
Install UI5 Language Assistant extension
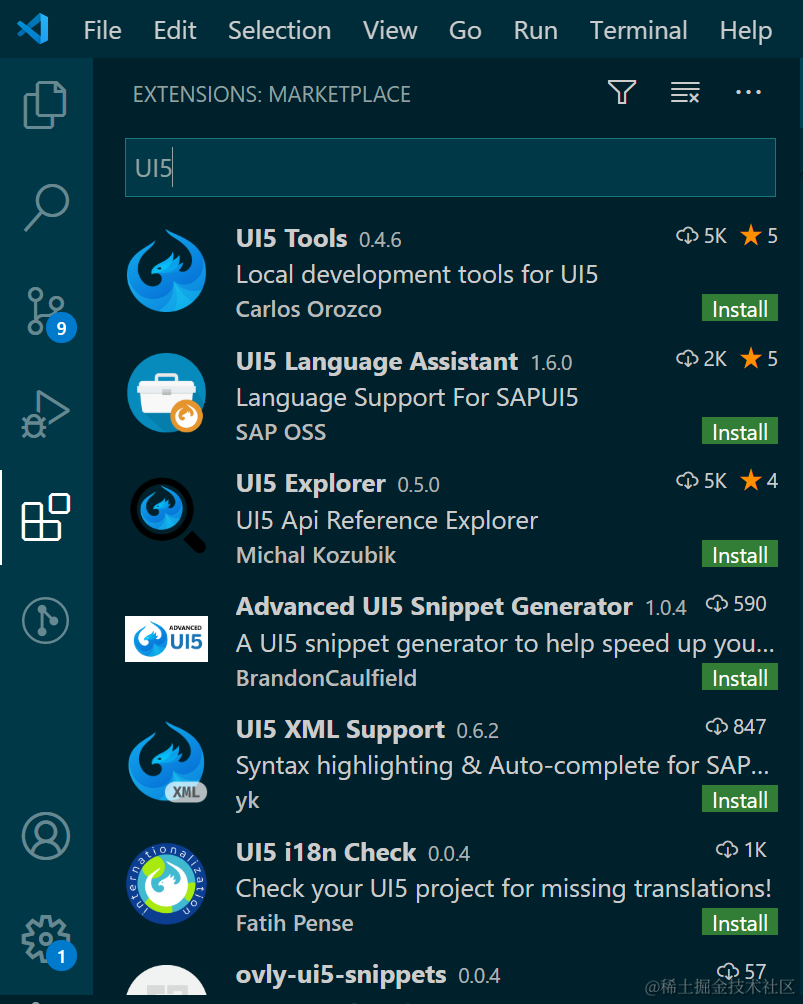click(740, 432)
